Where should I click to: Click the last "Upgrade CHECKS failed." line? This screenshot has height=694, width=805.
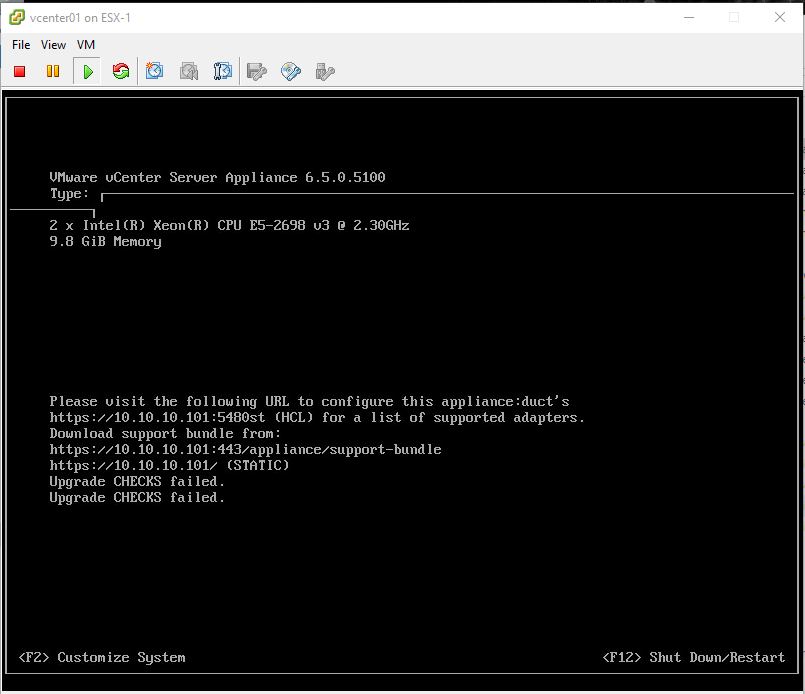pos(137,497)
